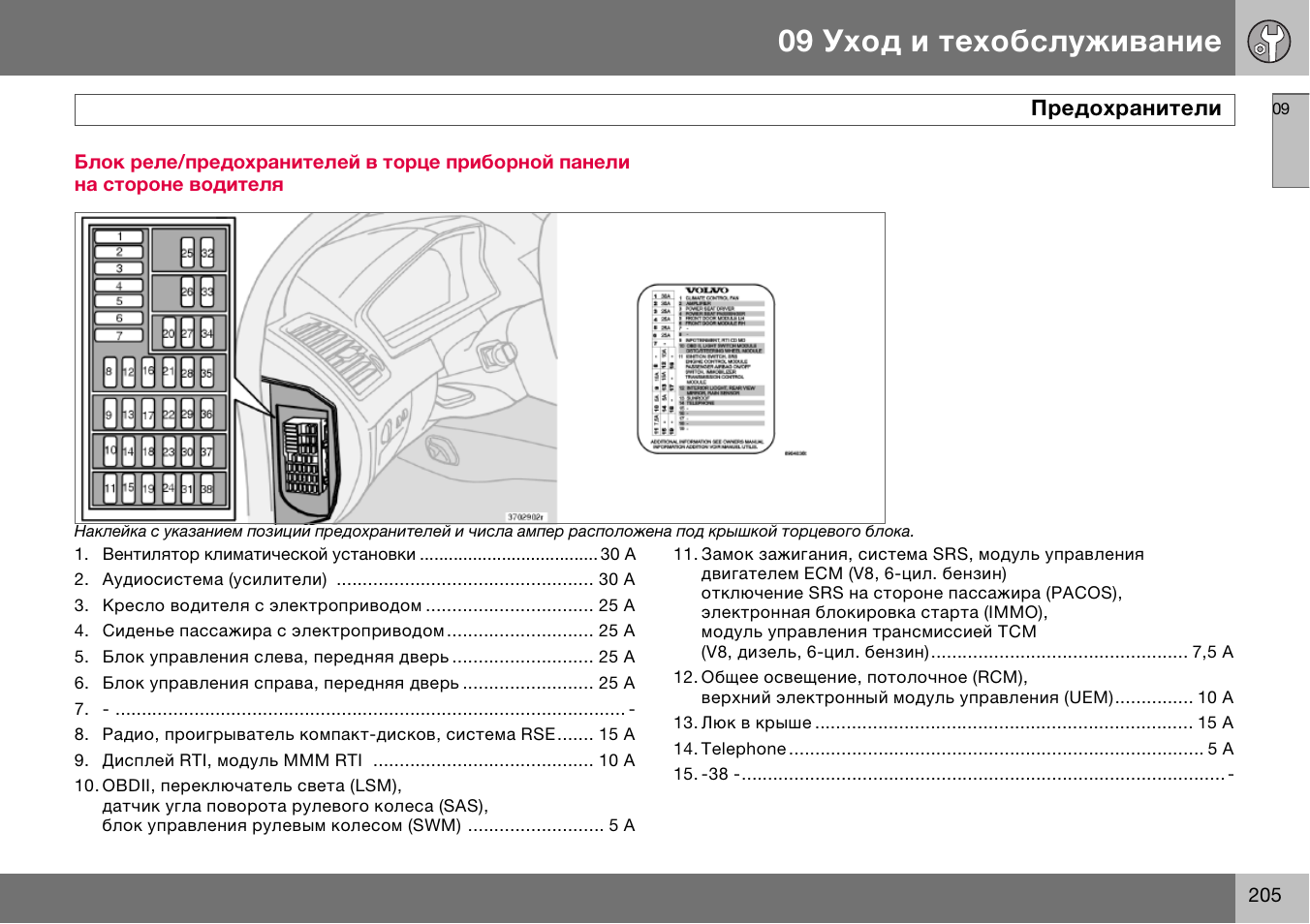Click fuse slot 10 in the fuse diagram
Screen dimensions: 1310x924
tap(109, 451)
